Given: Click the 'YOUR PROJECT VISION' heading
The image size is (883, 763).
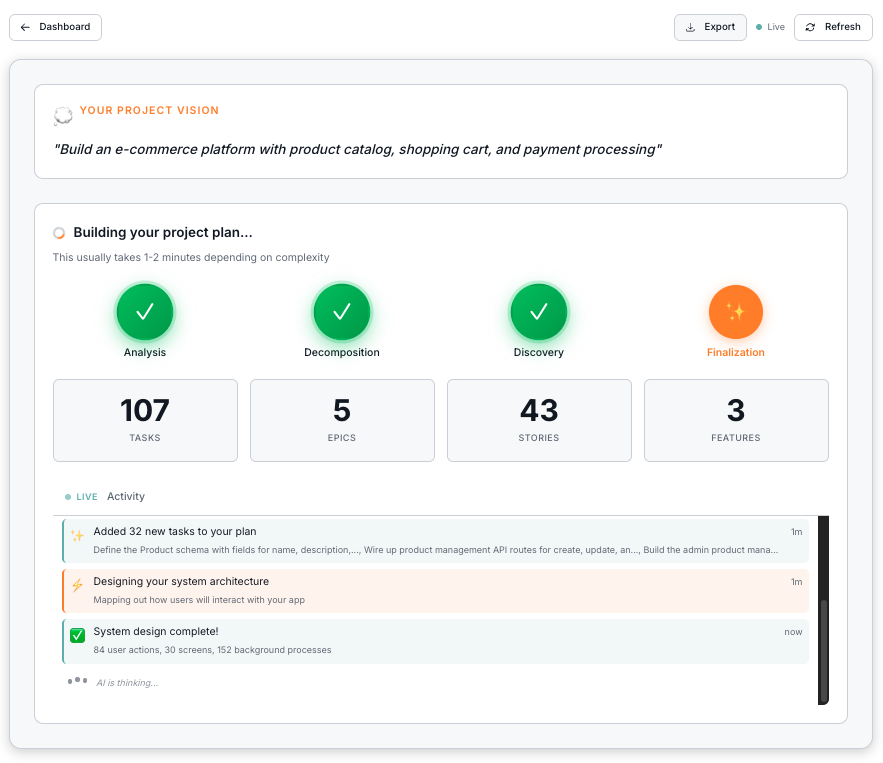Looking at the screenshot, I should tap(149, 110).
